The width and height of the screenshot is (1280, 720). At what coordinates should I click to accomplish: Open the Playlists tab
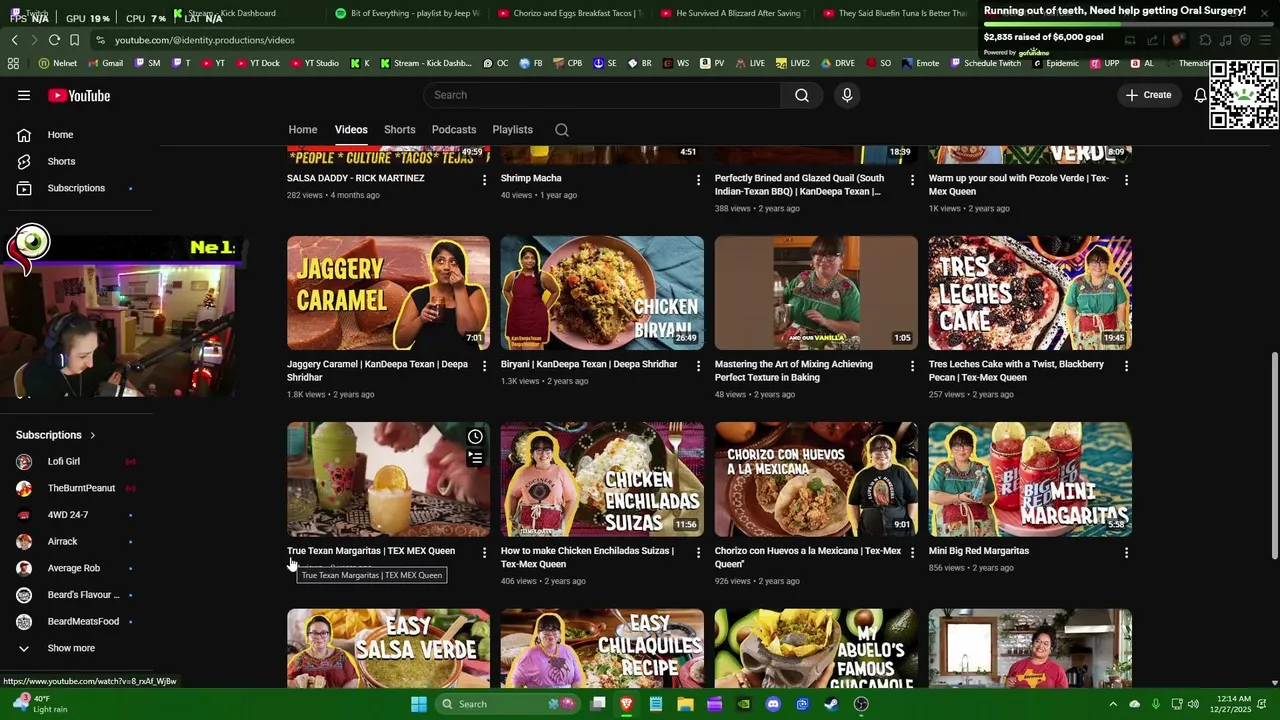[512, 130]
